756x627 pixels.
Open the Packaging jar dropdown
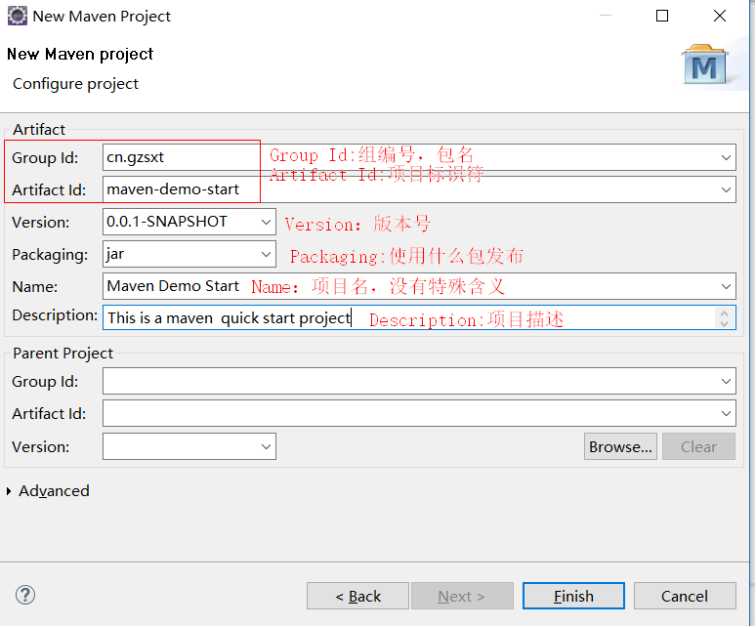click(x=266, y=254)
